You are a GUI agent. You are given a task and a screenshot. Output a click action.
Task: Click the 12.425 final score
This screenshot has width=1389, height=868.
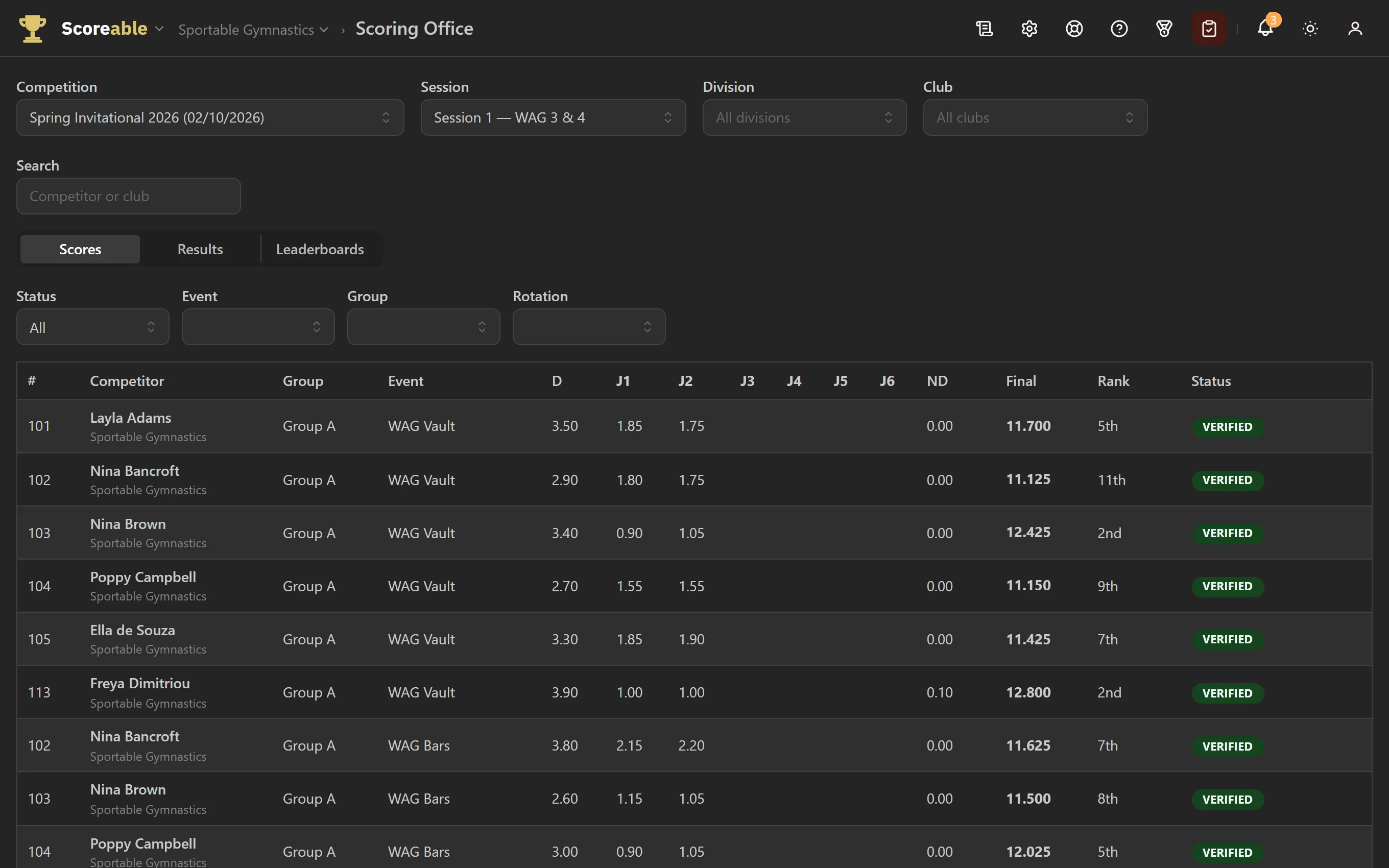(1028, 532)
